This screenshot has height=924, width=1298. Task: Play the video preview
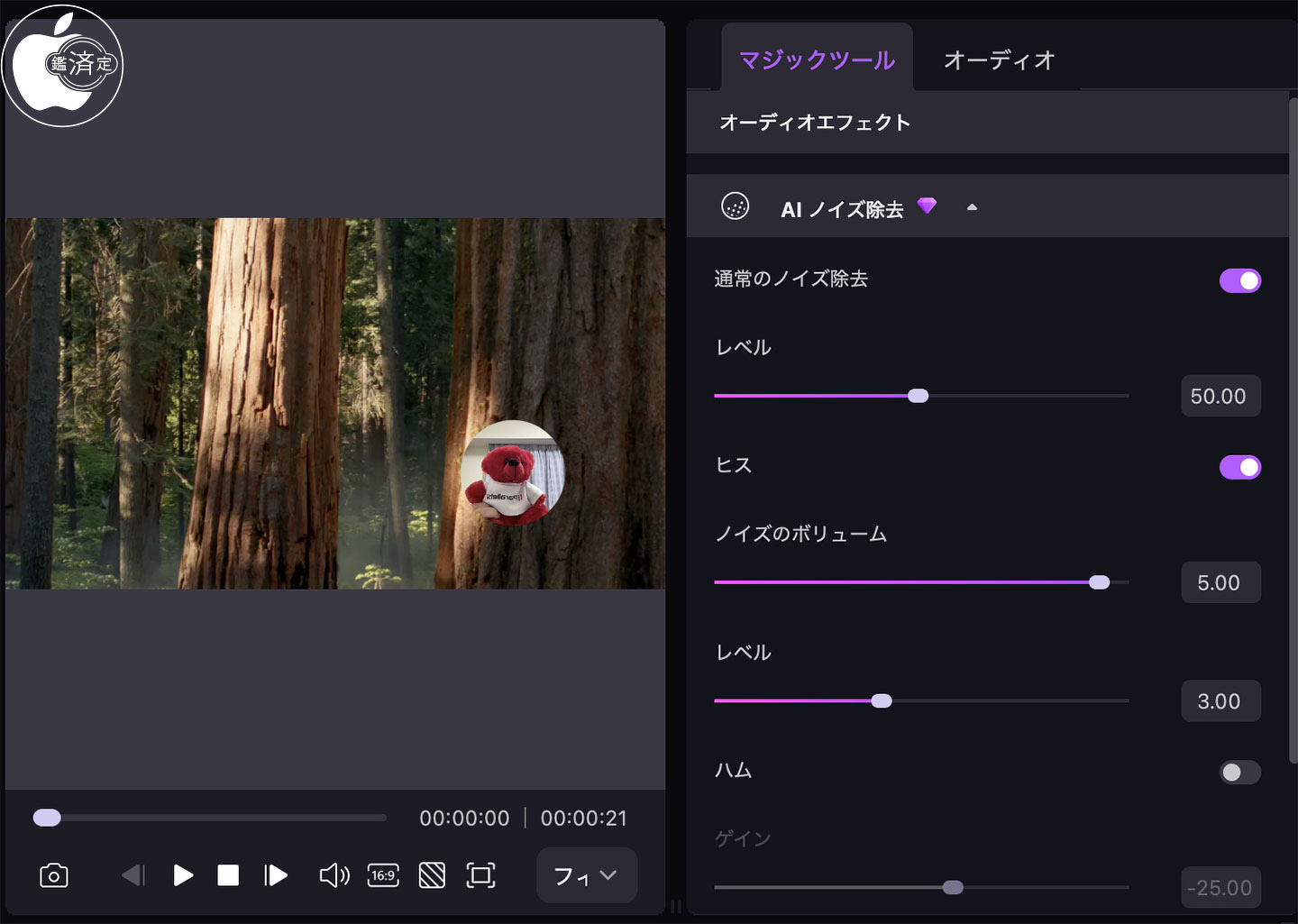pos(183,875)
